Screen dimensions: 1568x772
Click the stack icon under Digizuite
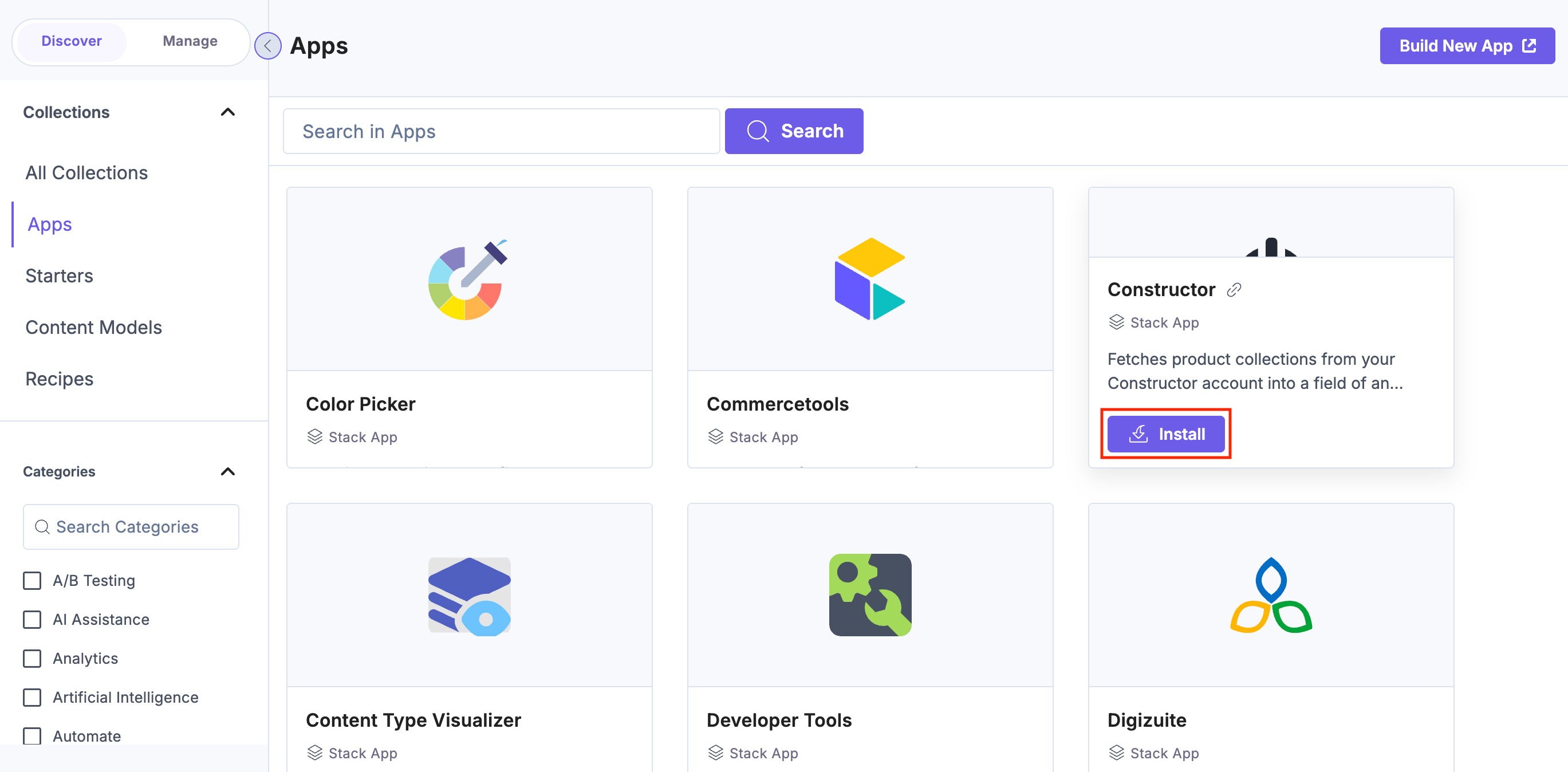coord(1116,753)
